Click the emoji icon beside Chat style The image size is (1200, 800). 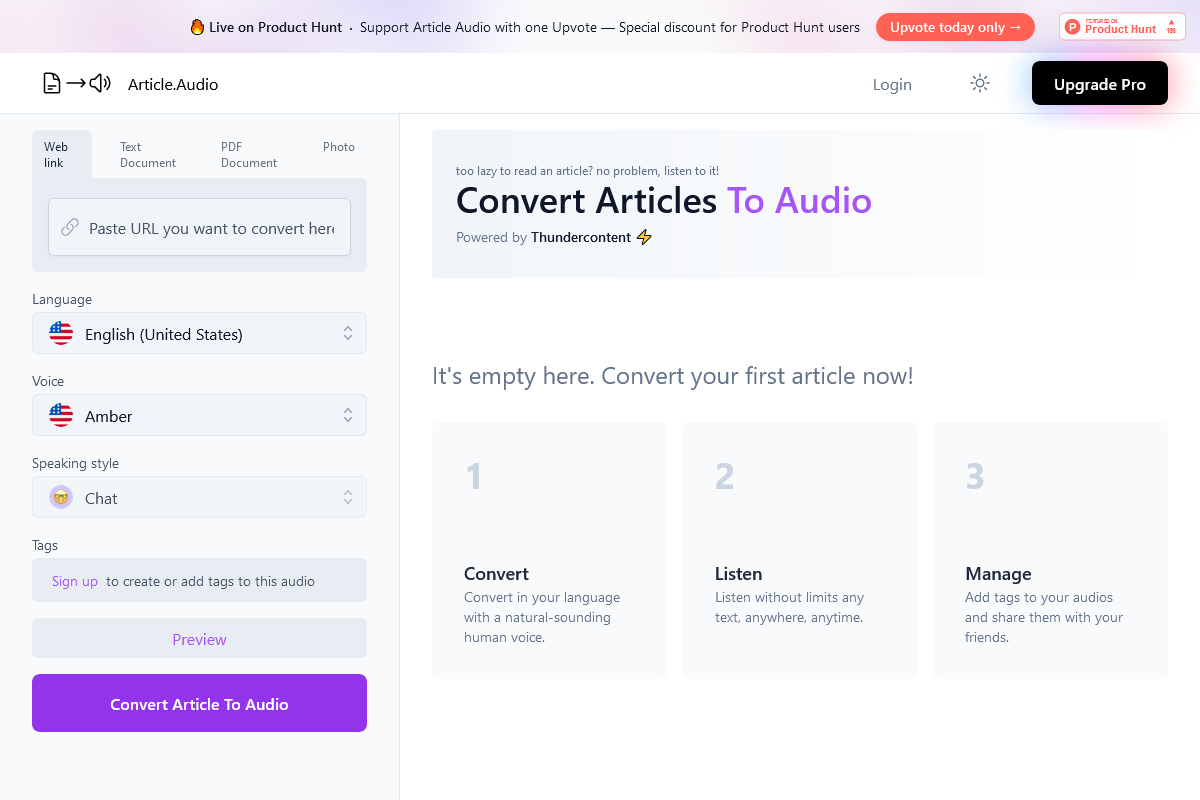[x=61, y=497]
